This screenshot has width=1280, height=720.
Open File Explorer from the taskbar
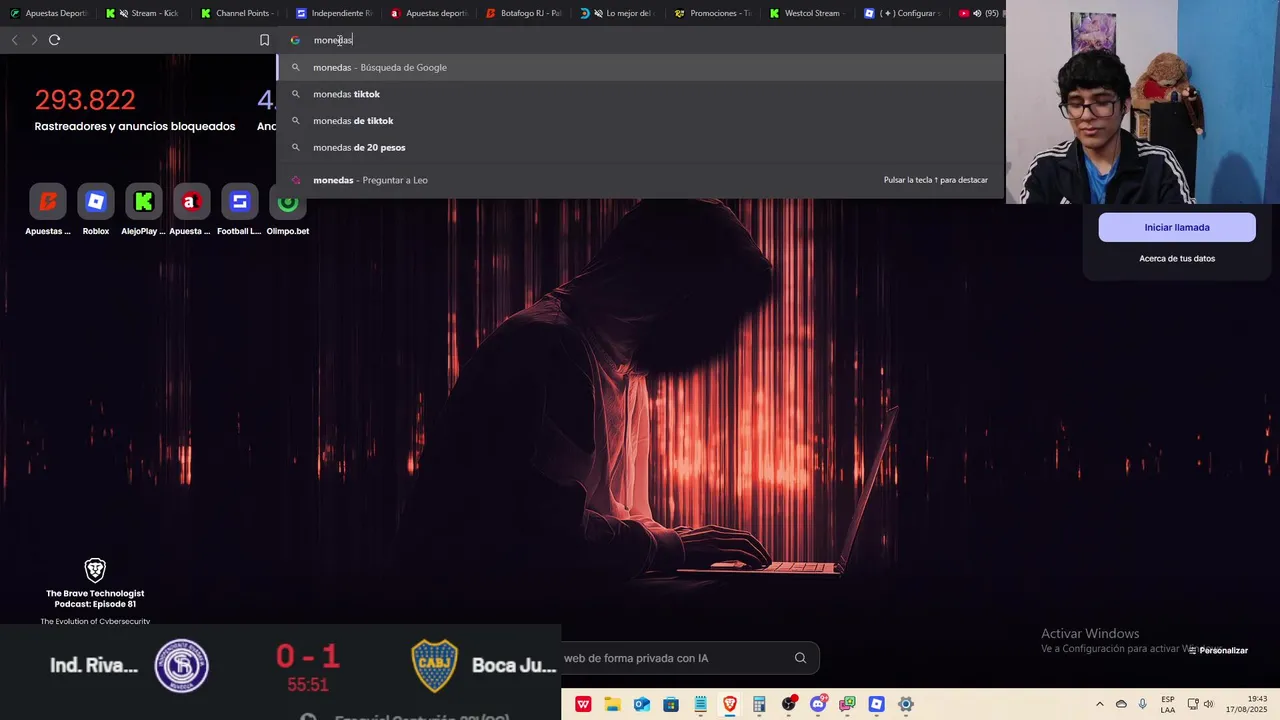tap(612, 704)
